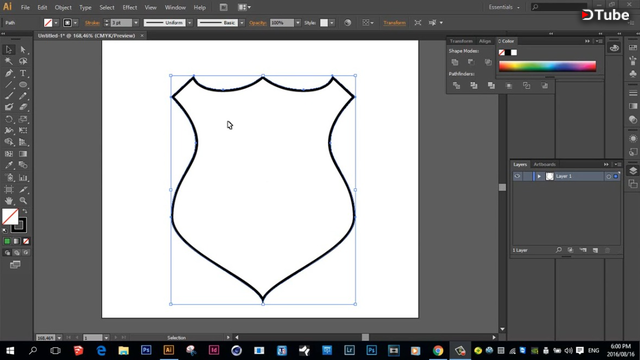Open the fill color dropdown in control bar
Screen dimensions: 640x360
click(56, 23)
